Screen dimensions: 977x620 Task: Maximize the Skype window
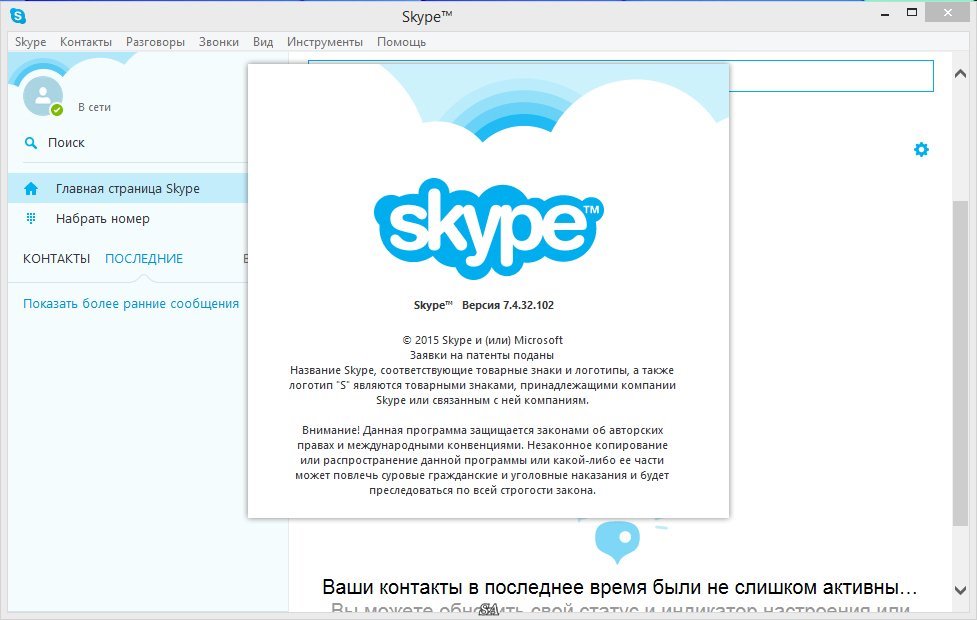pyautogui.click(x=912, y=12)
